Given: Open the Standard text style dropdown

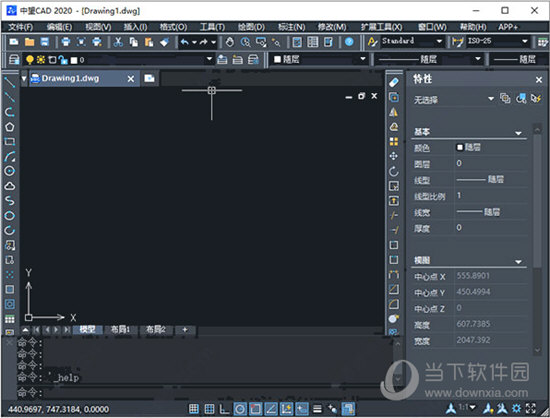Looking at the screenshot, I should point(439,41).
